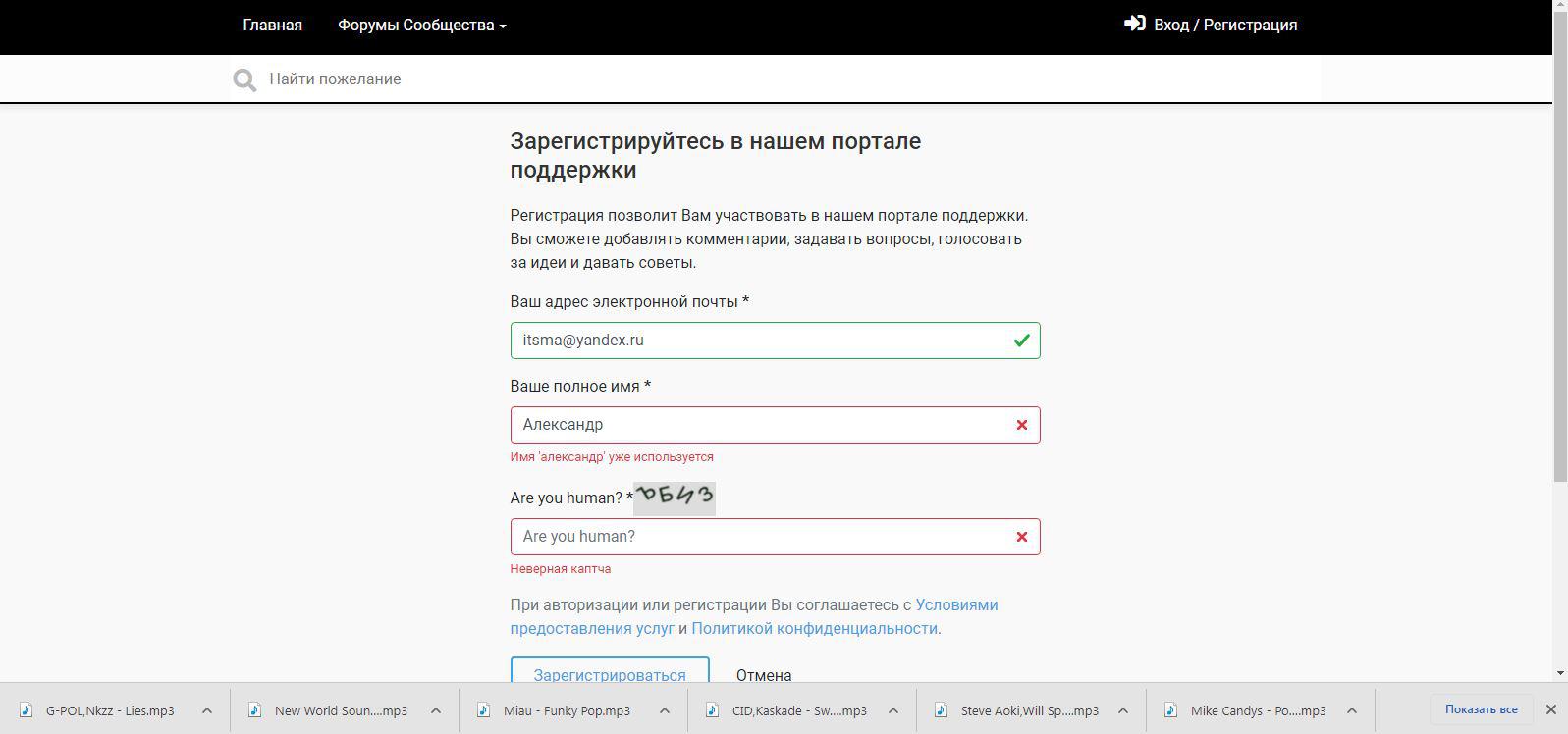This screenshot has height=734, width=1568.
Task: Click the full name field with Александр
Action: tap(775, 425)
